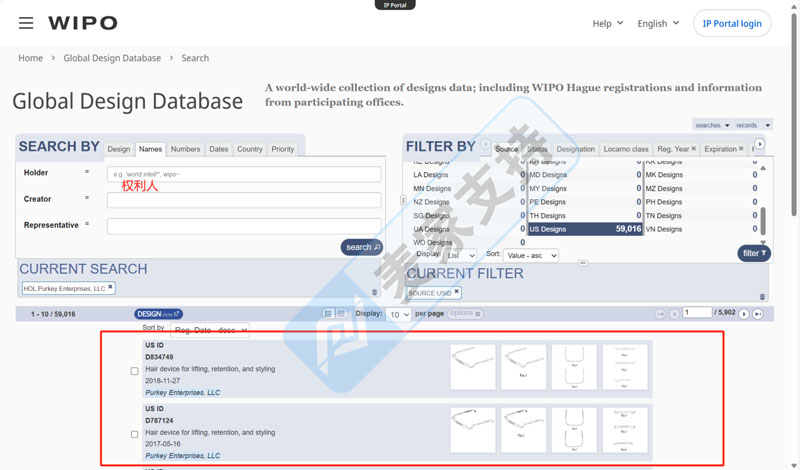
Task: Switch to the Country search tab
Action: tap(249, 149)
